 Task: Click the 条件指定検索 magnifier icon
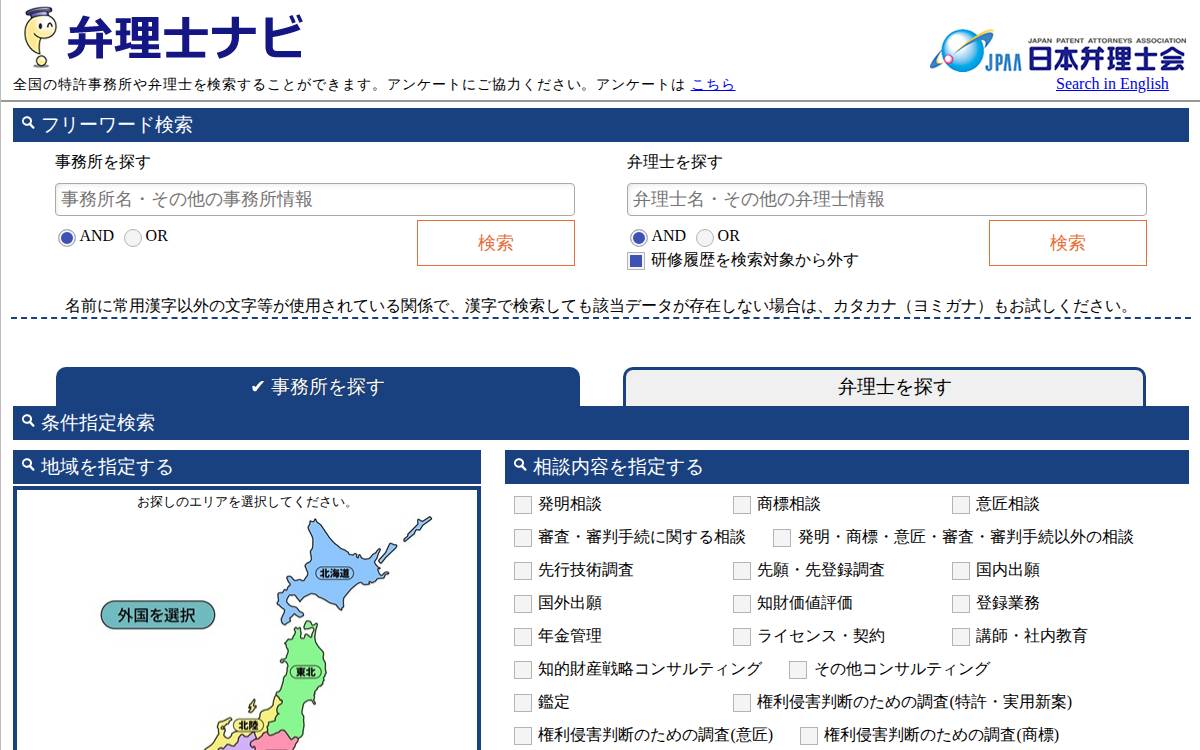28,422
